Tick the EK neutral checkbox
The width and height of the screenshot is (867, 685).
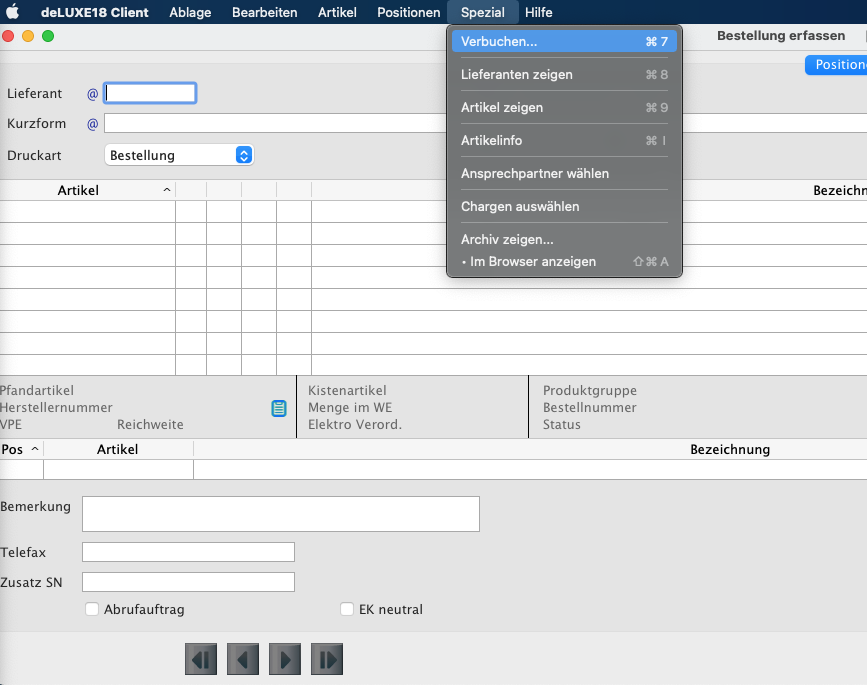(347, 609)
